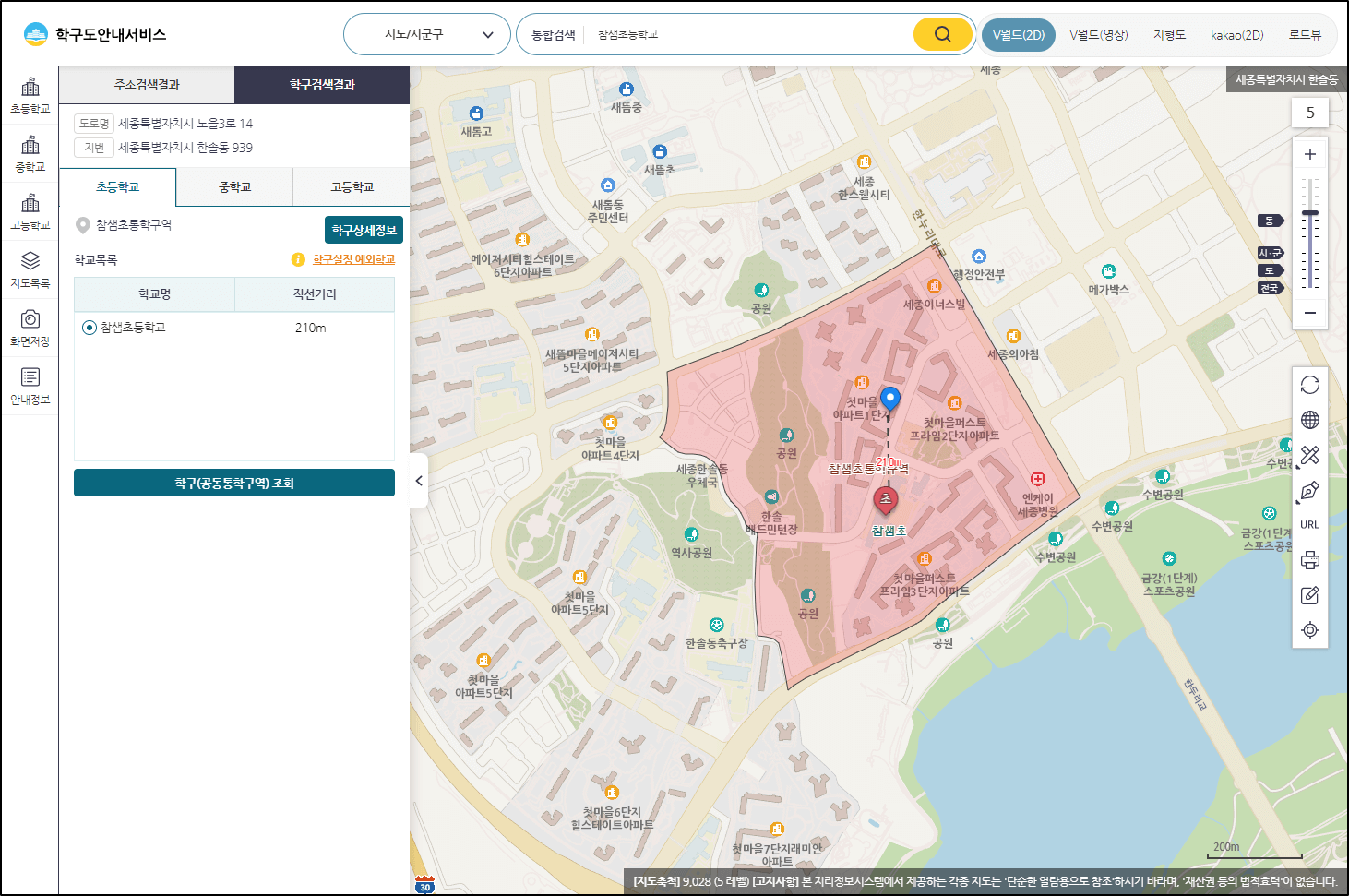Click the edit memo icon
The height and width of the screenshot is (896, 1349).
click(1310, 595)
